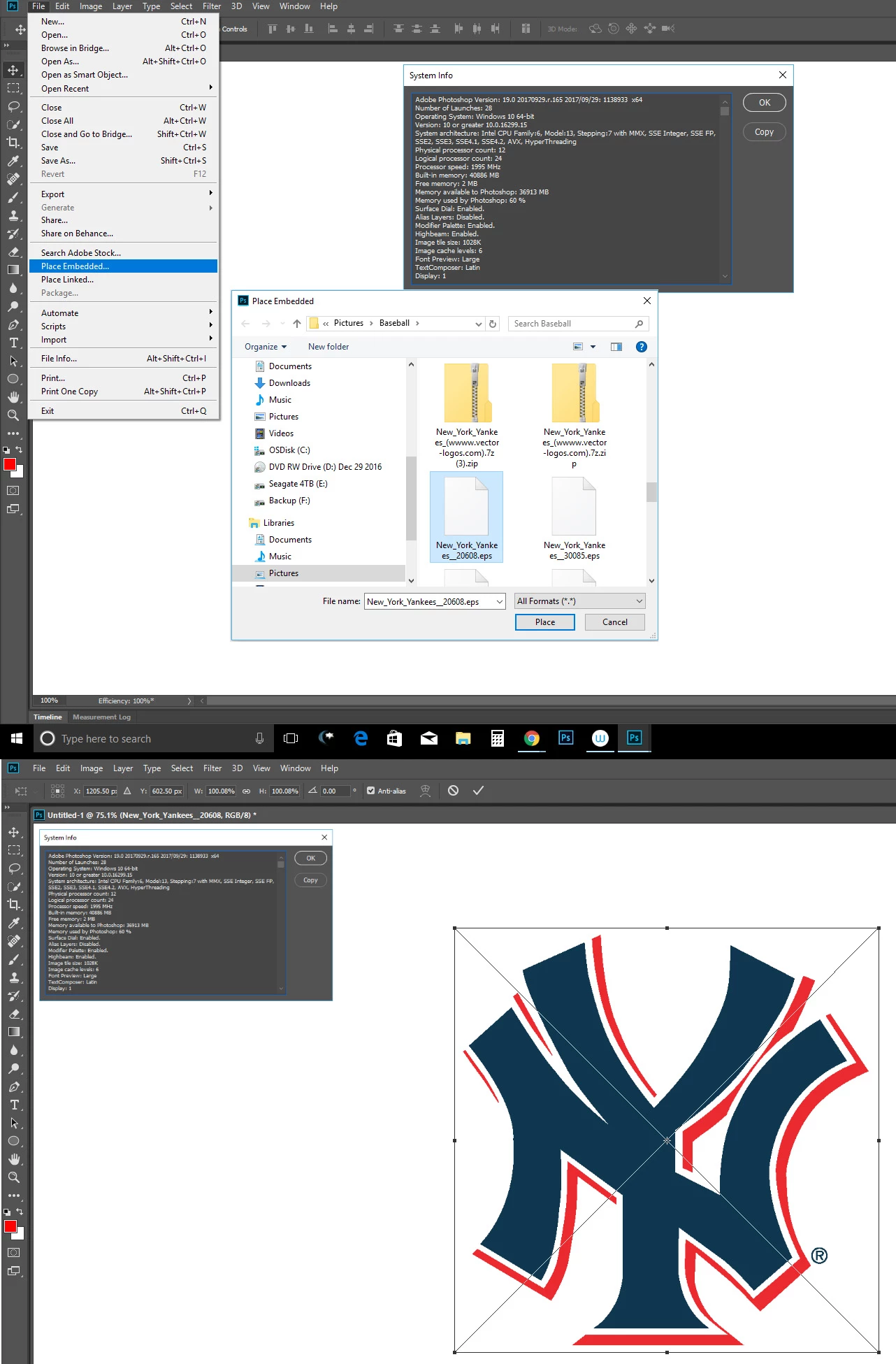This screenshot has height=1364, width=896.
Task: Click Cancel in Place Embedded dialog
Action: (x=615, y=622)
